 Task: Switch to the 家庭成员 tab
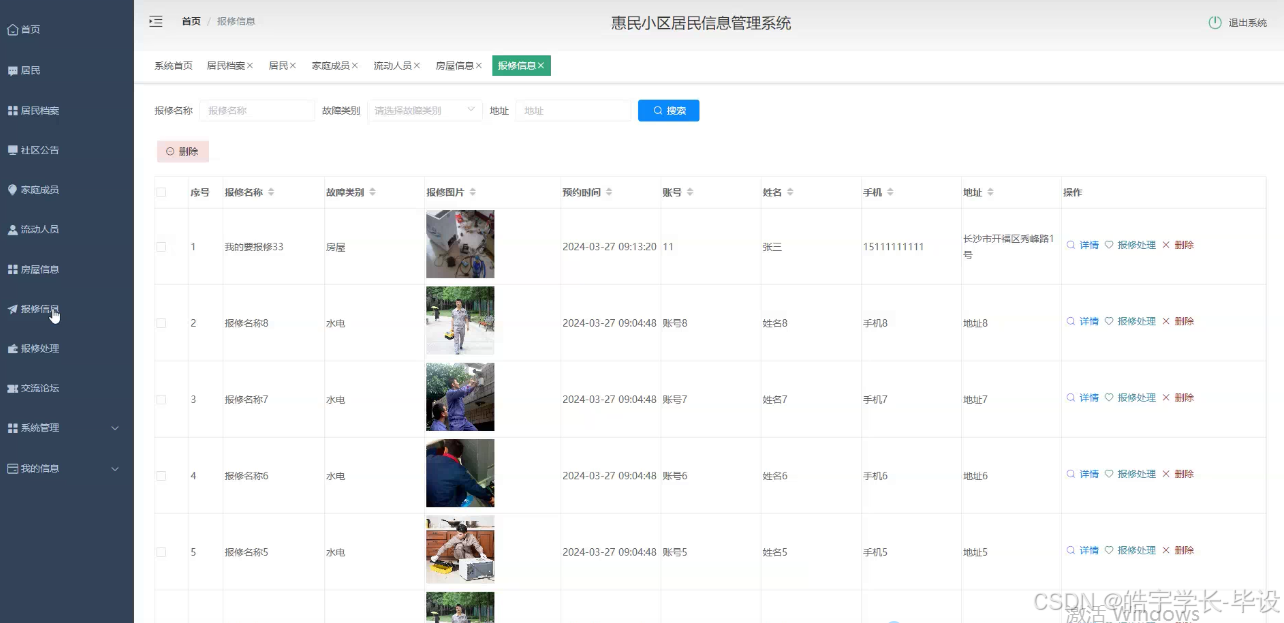(x=331, y=66)
